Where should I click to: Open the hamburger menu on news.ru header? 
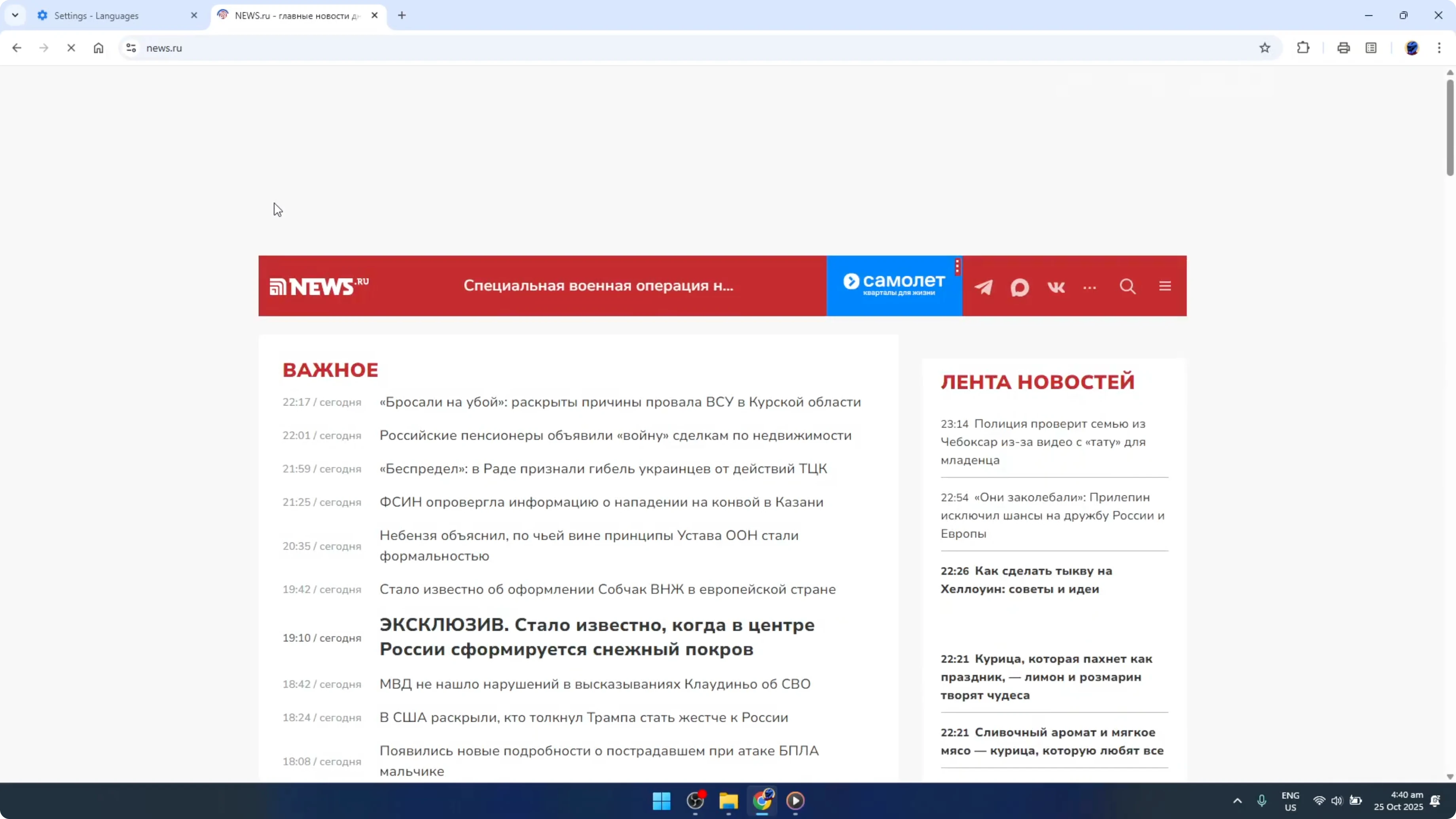click(x=1165, y=286)
